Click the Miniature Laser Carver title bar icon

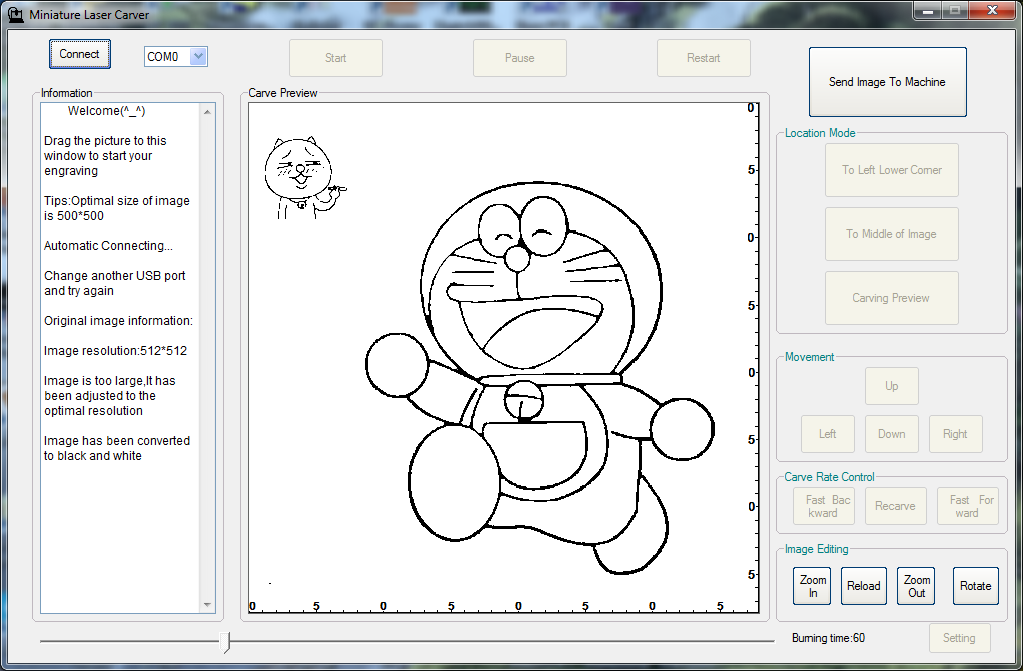(x=16, y=14)
